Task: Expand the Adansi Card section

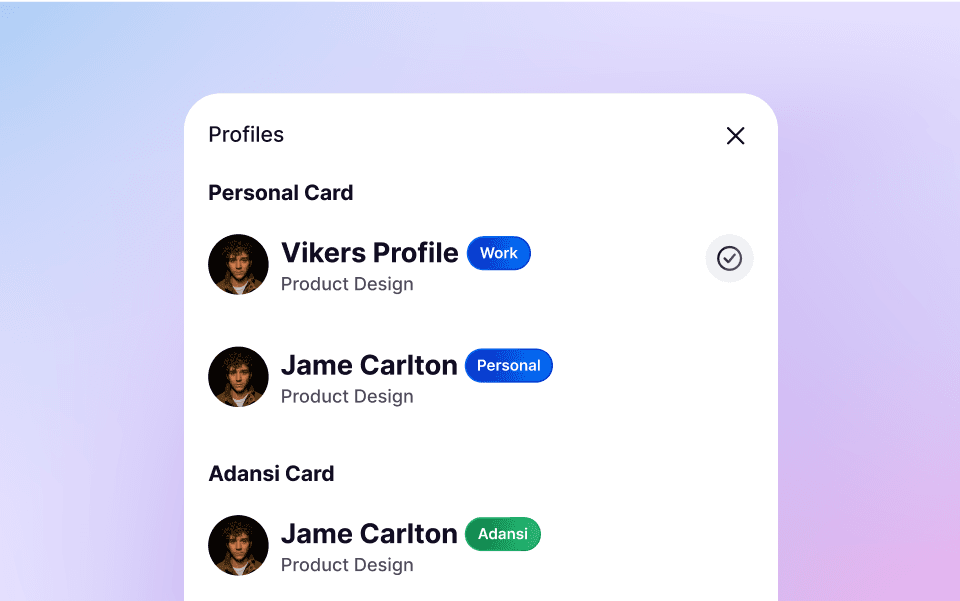Action: tap(271, 473)
